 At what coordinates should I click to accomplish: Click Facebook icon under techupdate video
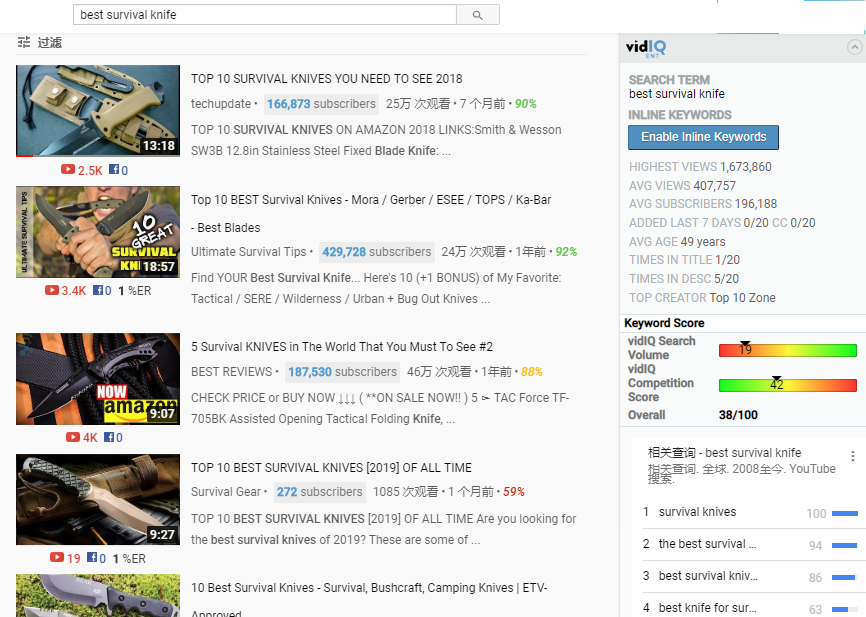[114, 170]
